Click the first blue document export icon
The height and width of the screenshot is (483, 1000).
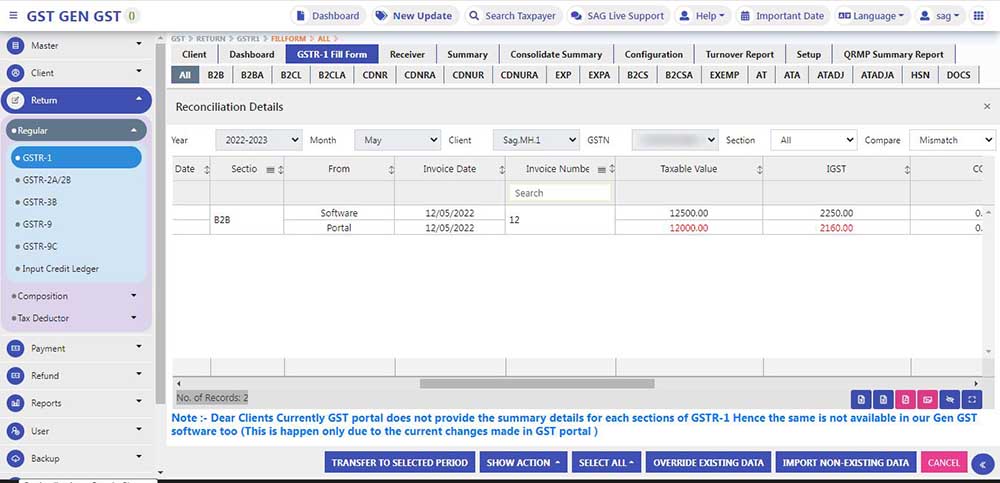pyautogui.click(x=861, y=399)
